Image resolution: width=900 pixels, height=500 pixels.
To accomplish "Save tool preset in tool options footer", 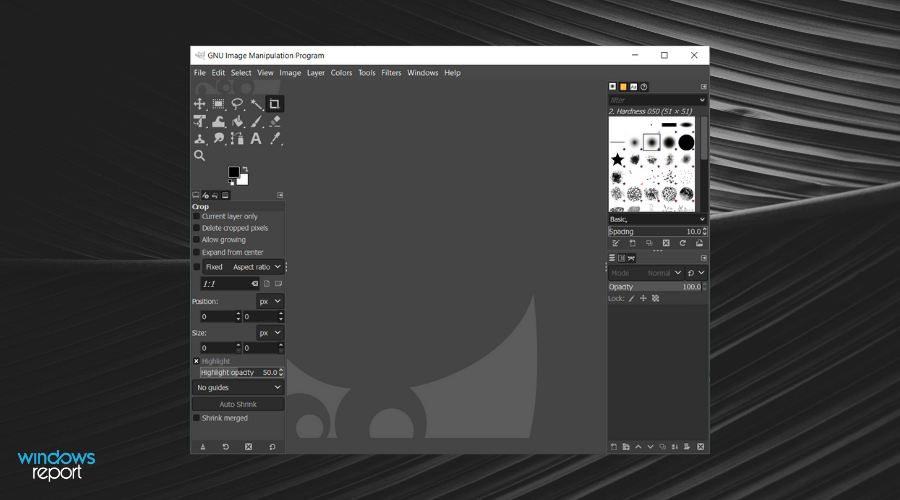I will tap(203, 447).
